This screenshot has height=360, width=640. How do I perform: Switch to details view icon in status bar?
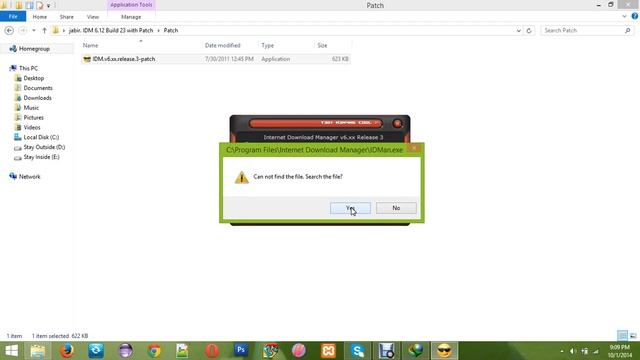[x=622, y=336]
